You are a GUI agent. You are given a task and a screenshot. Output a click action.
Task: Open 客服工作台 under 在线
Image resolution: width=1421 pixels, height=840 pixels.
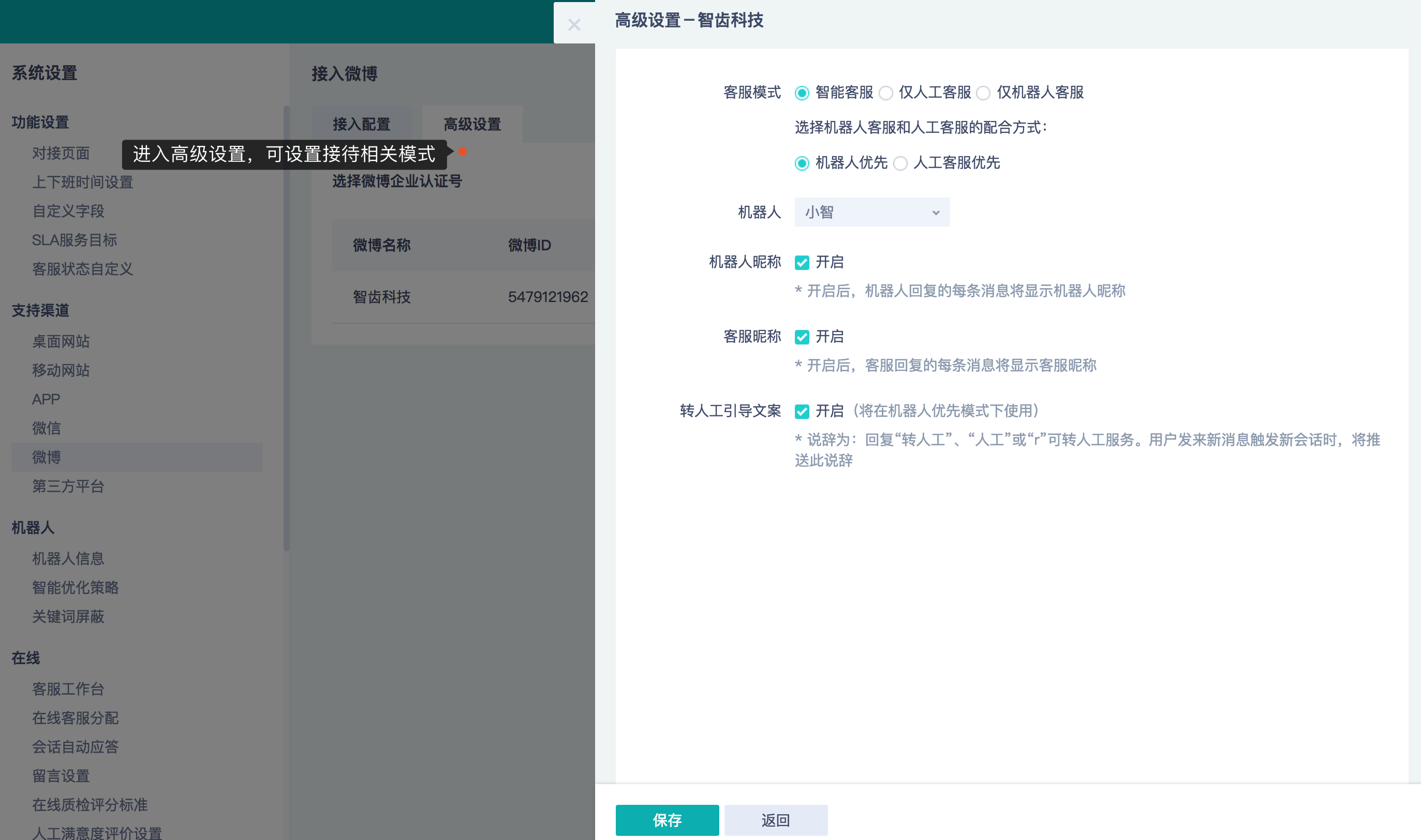click(68, 689)
